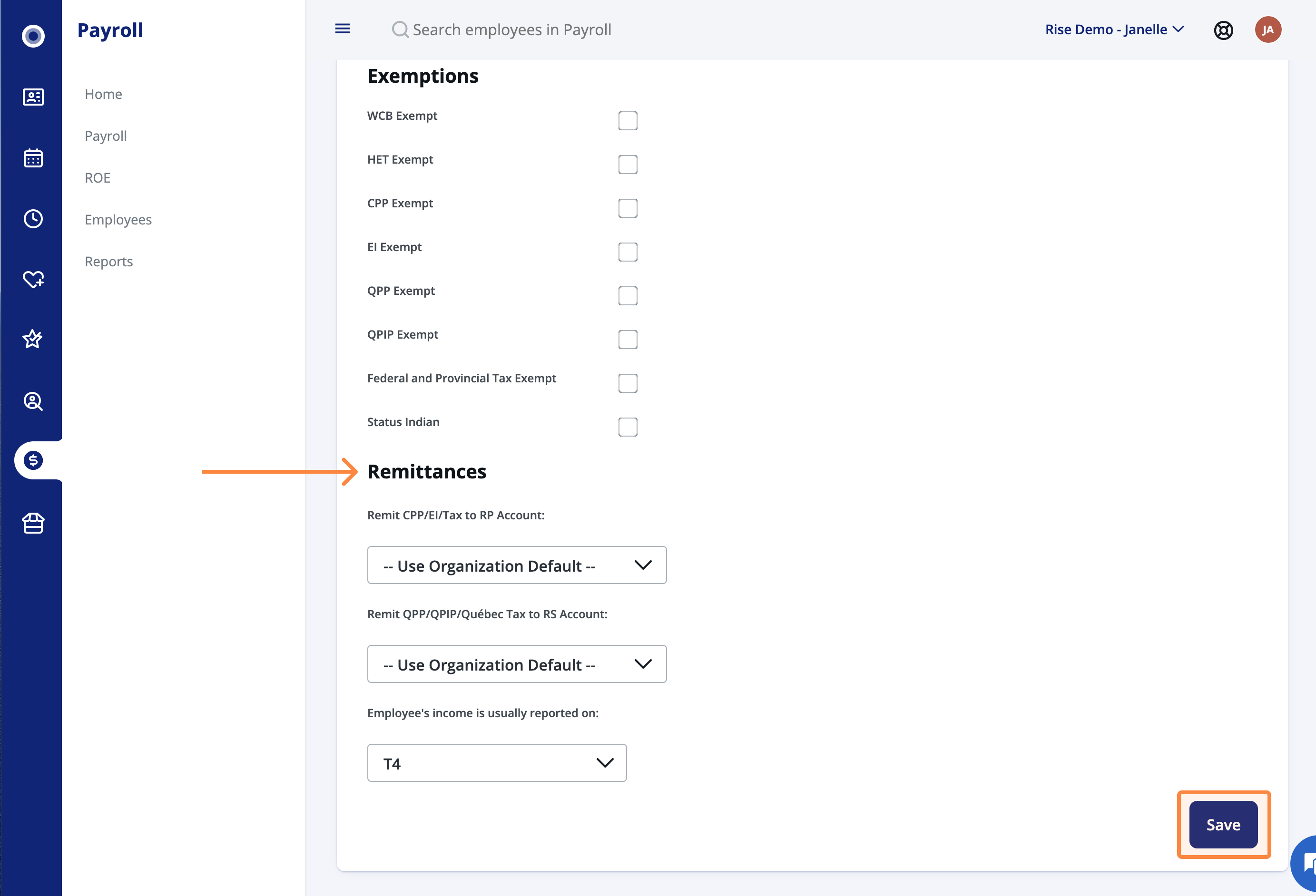Viewport: 1316px width, 896px height.
Task: Open the storefront marketplace icon
Action: tap(33, 523)
